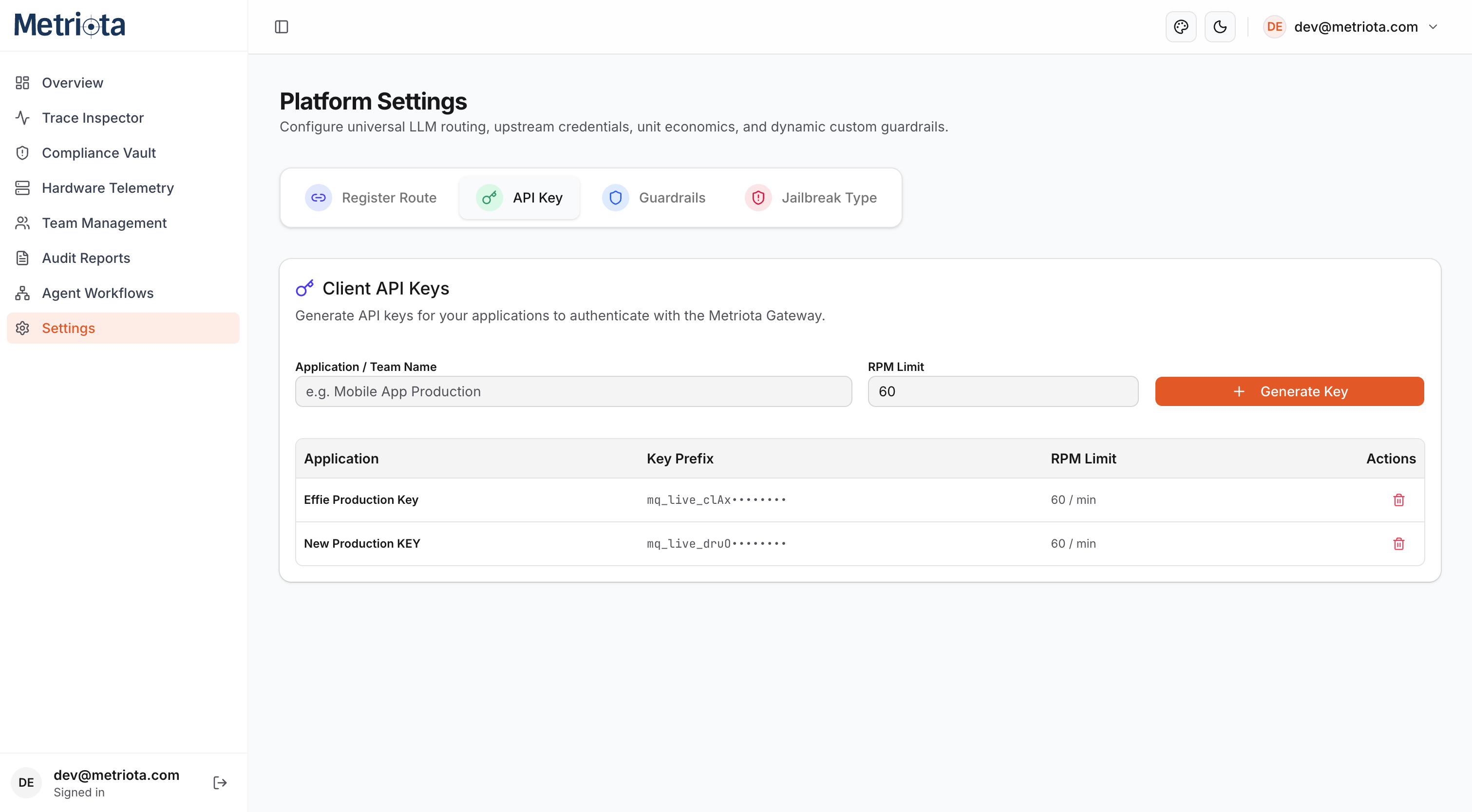Image resolution: width=1472 pixels, height=812 pixels.
Task: Open Hardware Telemetry section
Action: (x=123, y=188)
